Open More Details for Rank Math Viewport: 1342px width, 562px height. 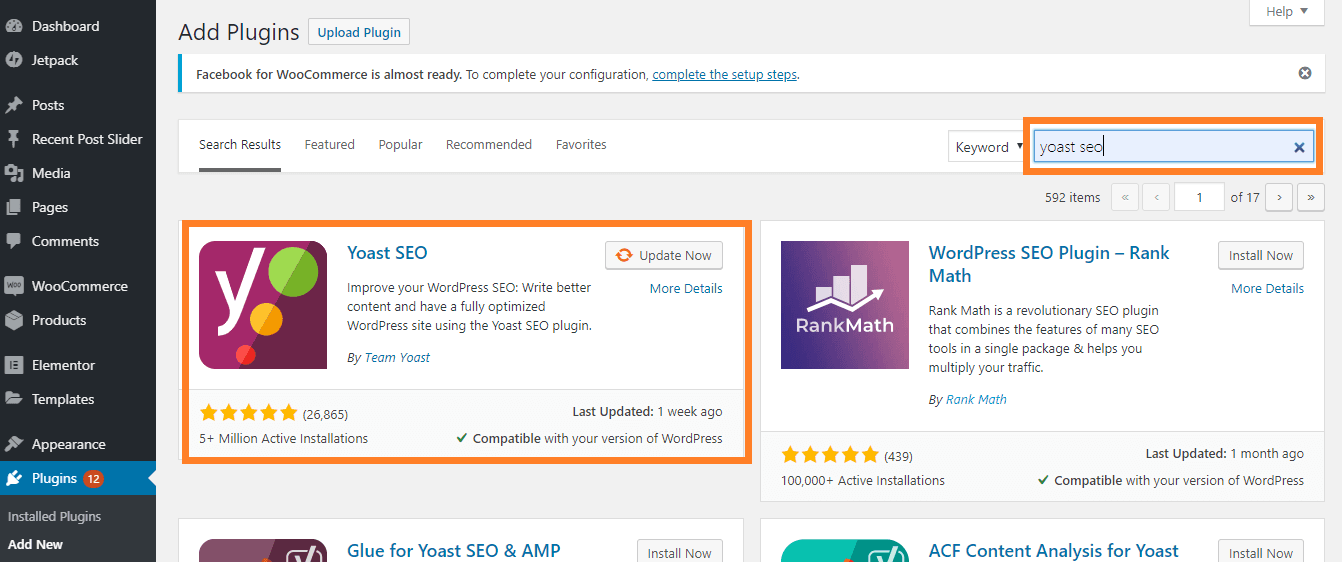(x=1268, y=288)
